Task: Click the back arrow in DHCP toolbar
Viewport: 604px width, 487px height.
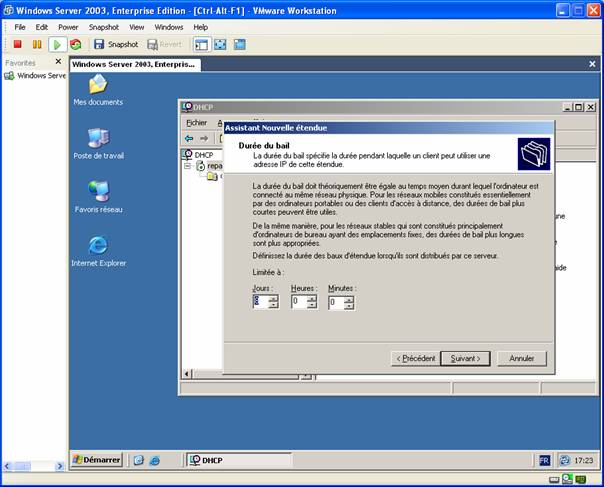Action: click(x=189, y=138)
